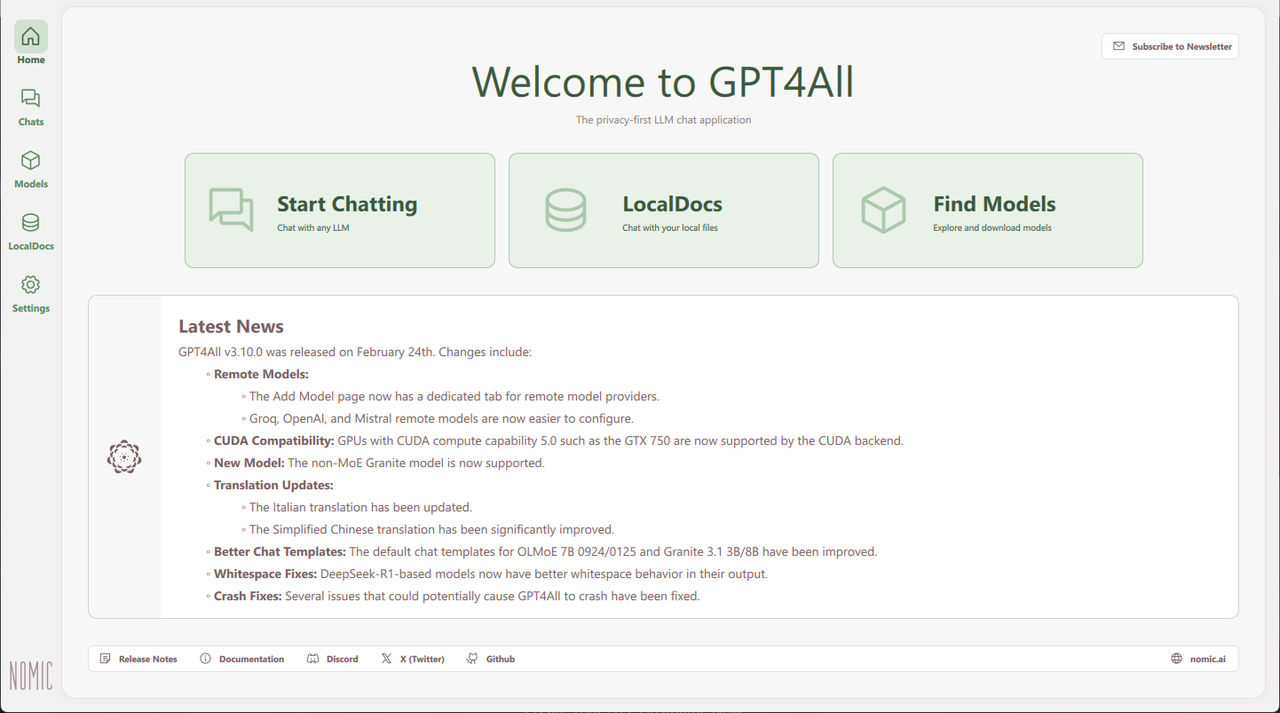Click the 'Welcome to GPT4All' title

(662, 82)
